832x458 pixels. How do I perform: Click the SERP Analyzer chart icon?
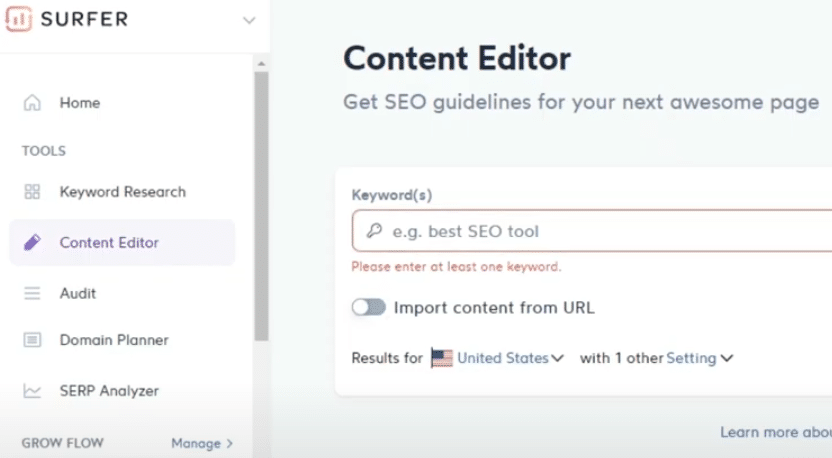(x=32, y=391)
